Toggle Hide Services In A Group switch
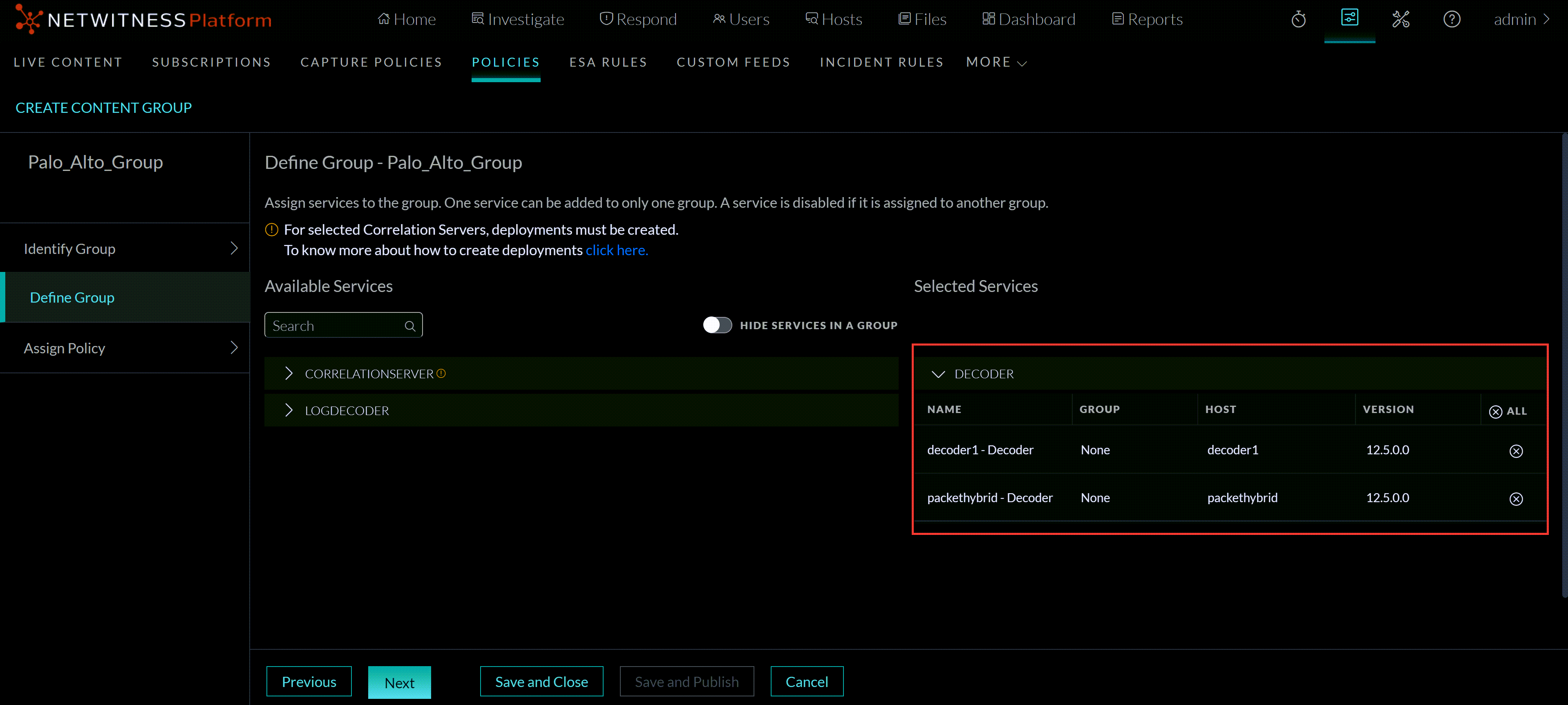This screenshot has width=1568, height=705. [717, 325]
